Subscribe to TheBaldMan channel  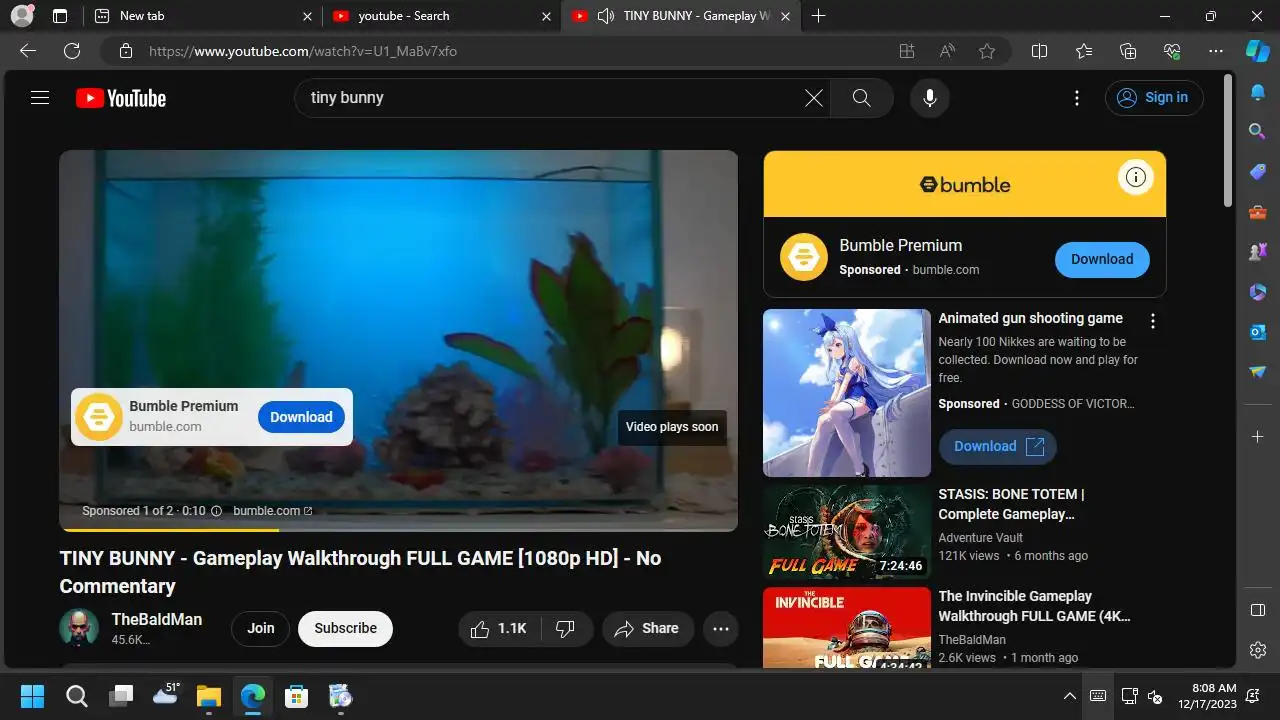(345, 628)
